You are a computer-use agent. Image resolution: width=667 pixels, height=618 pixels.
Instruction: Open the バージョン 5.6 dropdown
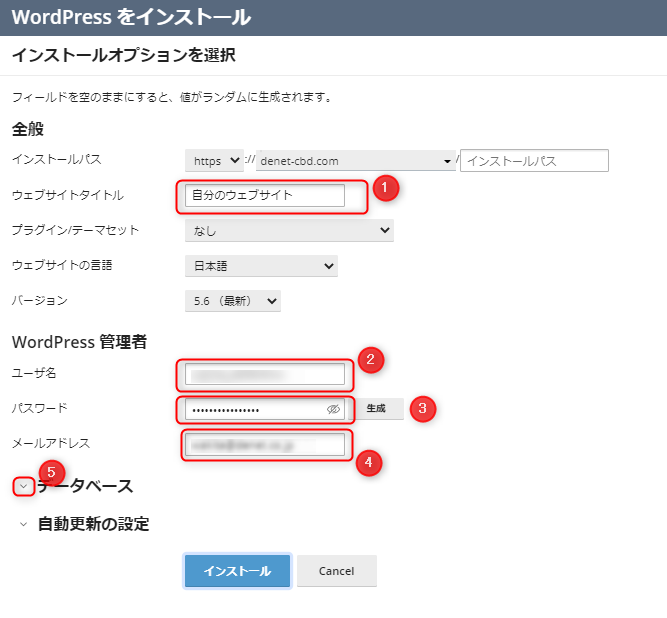click(233, 301)
